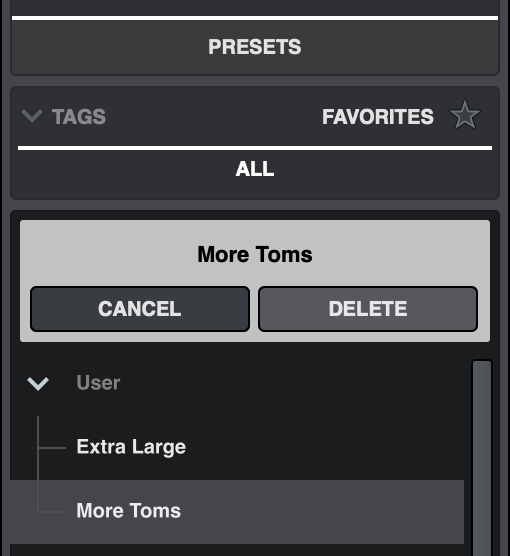
Task: Click blank space right of User label
Action: point(291,383)
